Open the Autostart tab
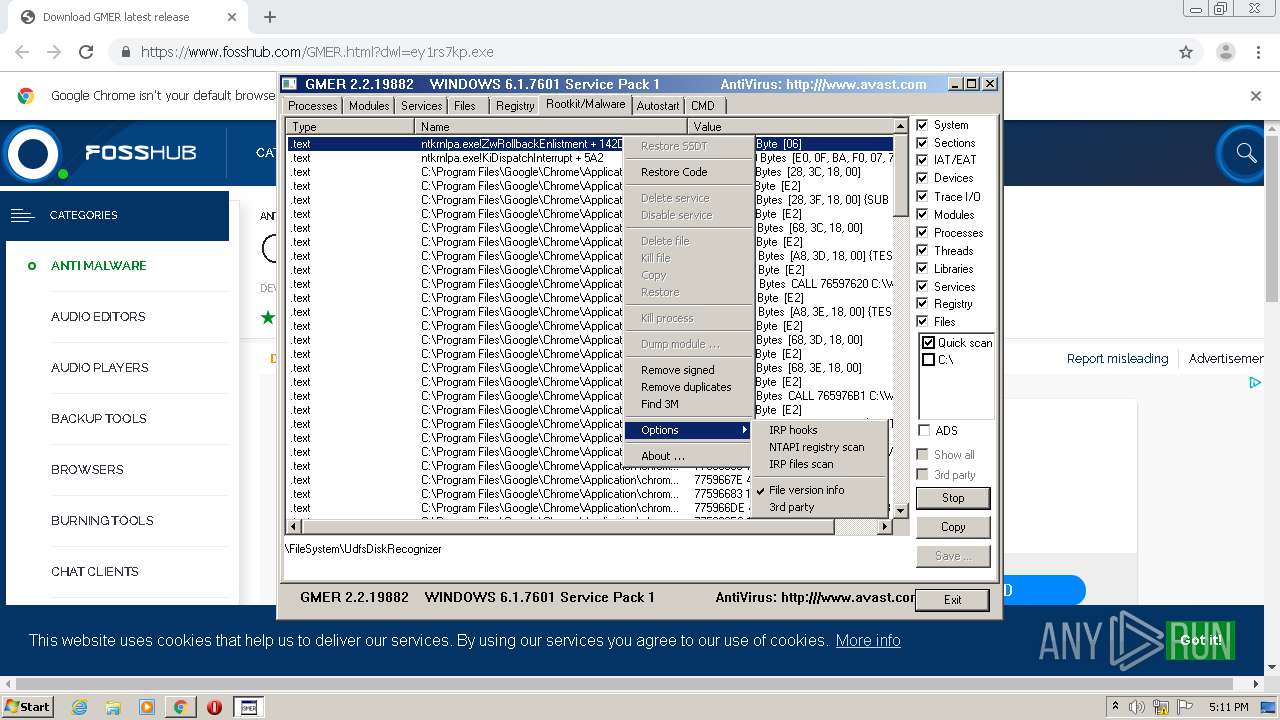This screenshot has height=720, width=1280. 657,106
